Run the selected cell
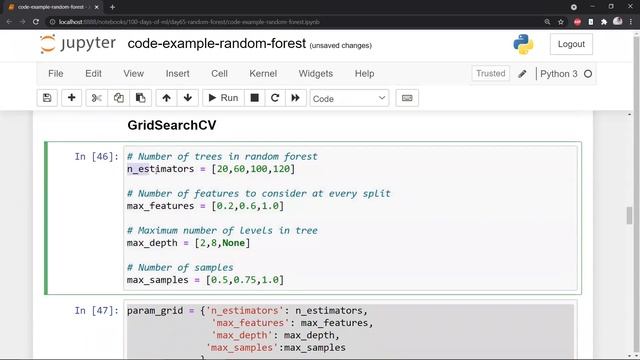Image resolution: width=640 pixels, height=360 pixels. (223, 98)
